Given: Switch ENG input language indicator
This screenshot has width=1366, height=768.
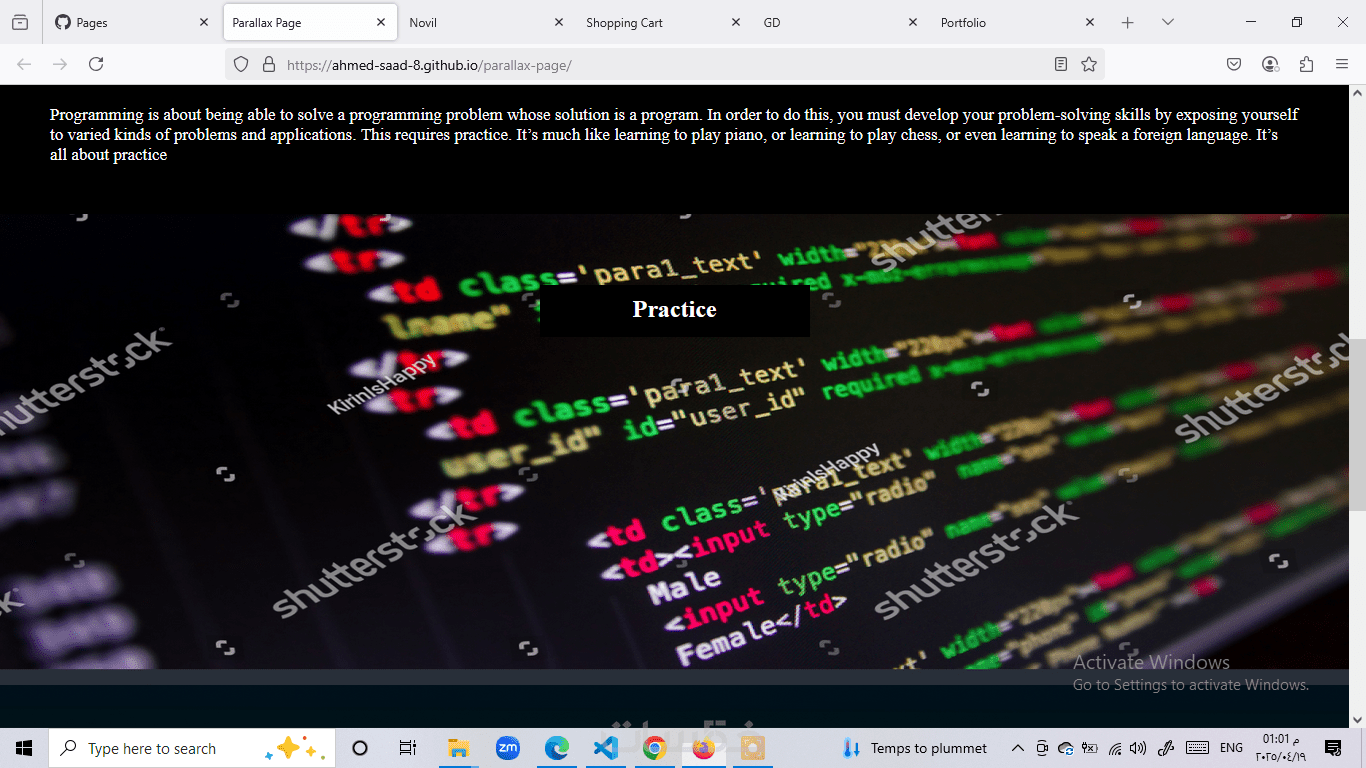Looking at the screenshot, I should point(1232,748).
